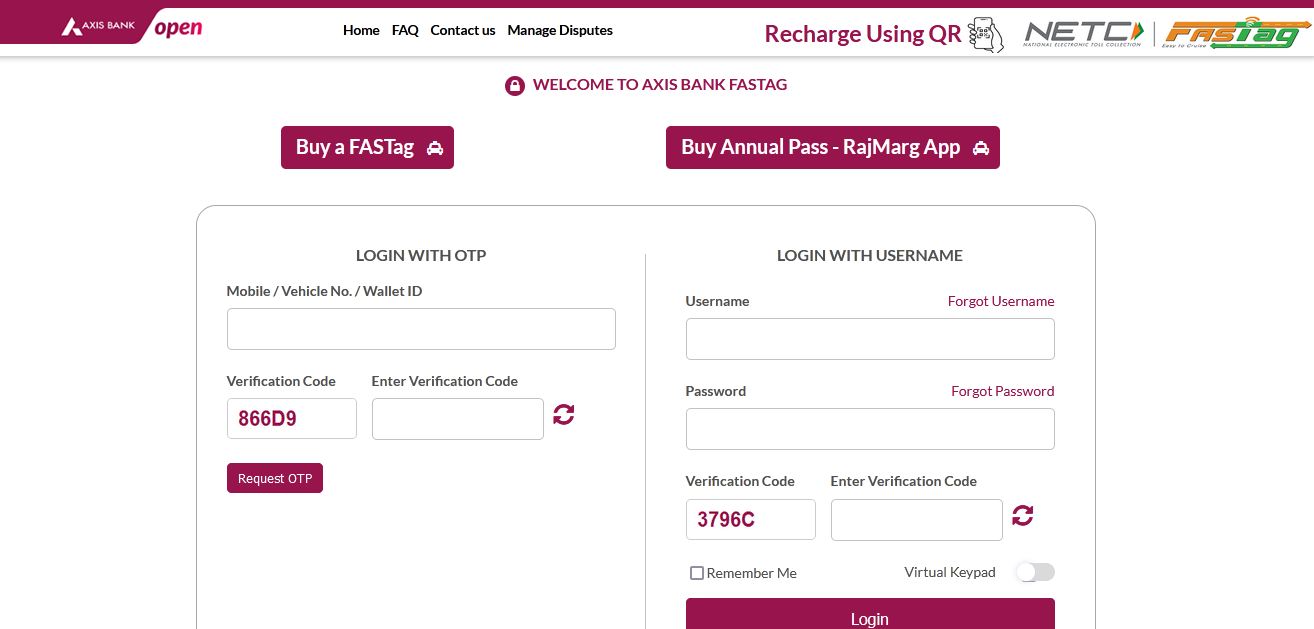
Task: Enable the Remember Me checkbox
Action: pyautogui.click(x=697, y=573)
